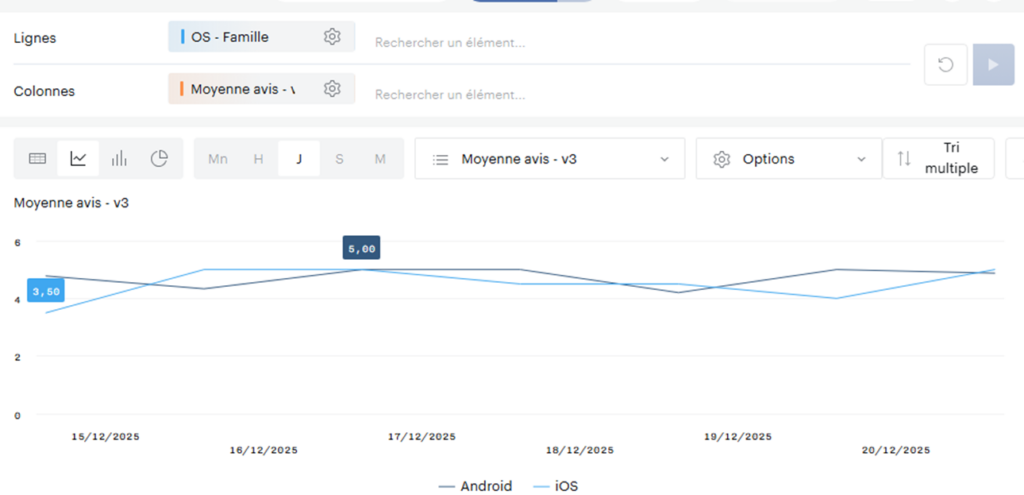Expand the Moyenne avis - v3 dropdown
Viewport: 1024px width, 495px height.
[x=549, y=159]
